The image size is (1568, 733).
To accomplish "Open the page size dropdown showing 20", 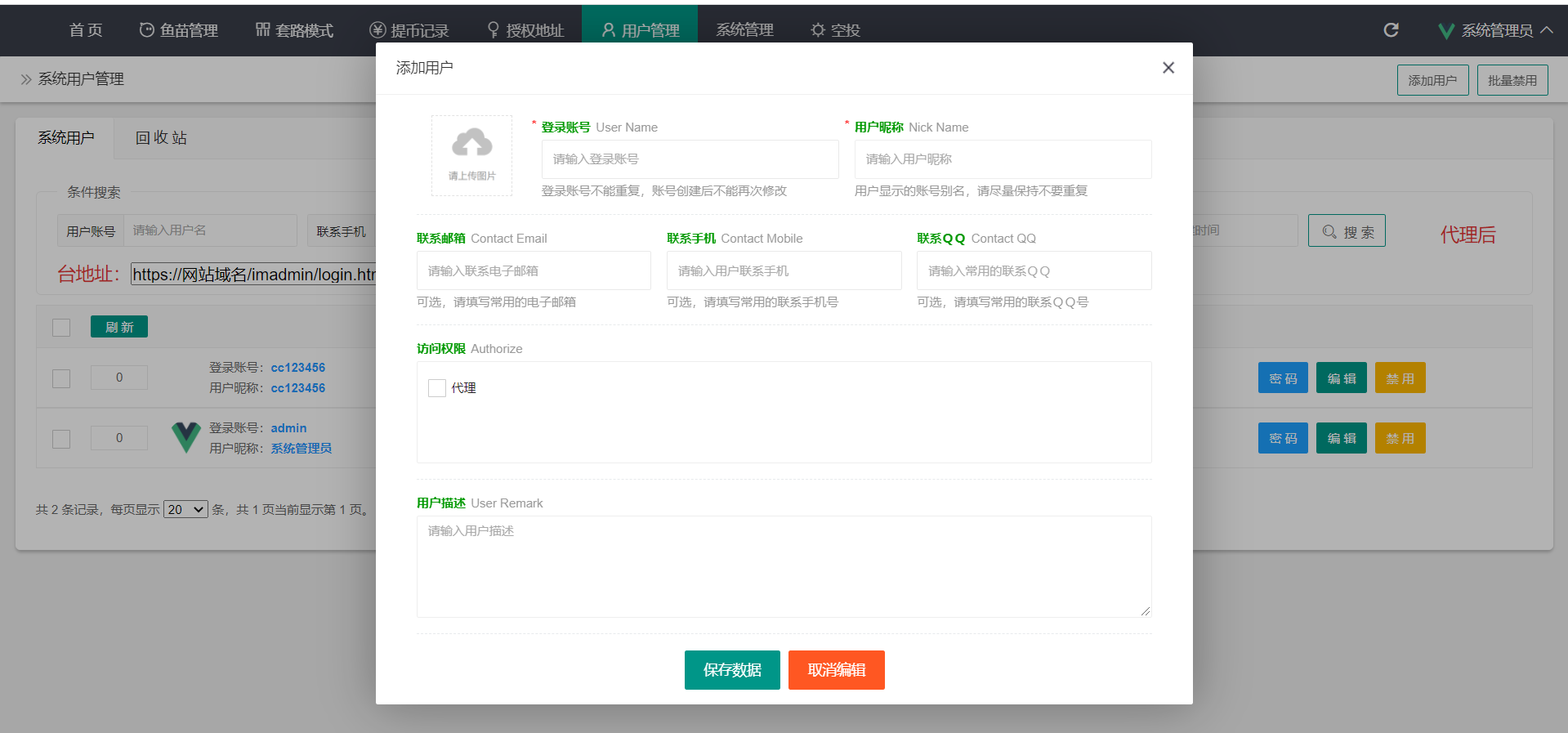I will [185, 510].
